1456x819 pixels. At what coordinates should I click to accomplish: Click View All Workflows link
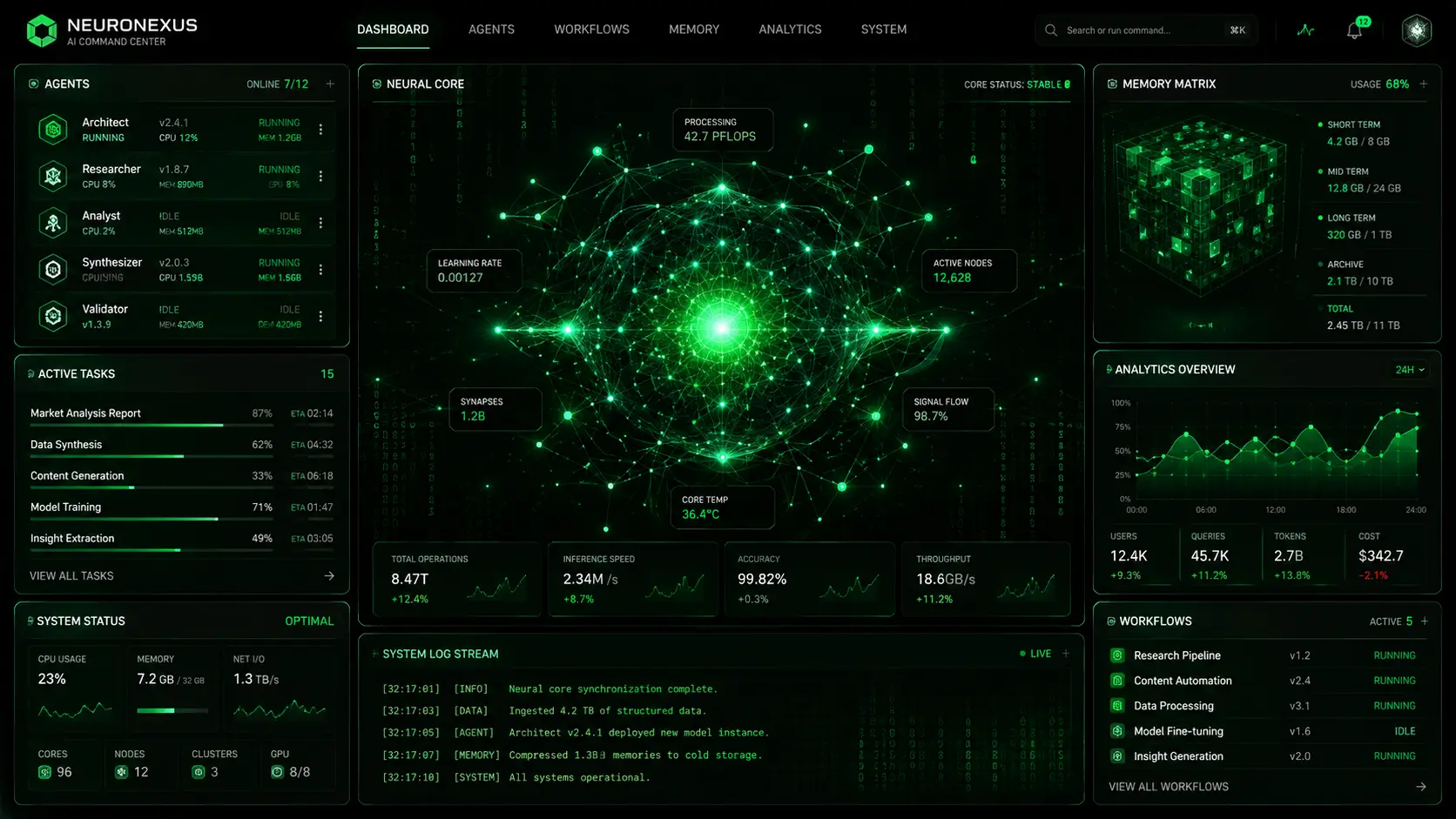[x=1169, y=787]
